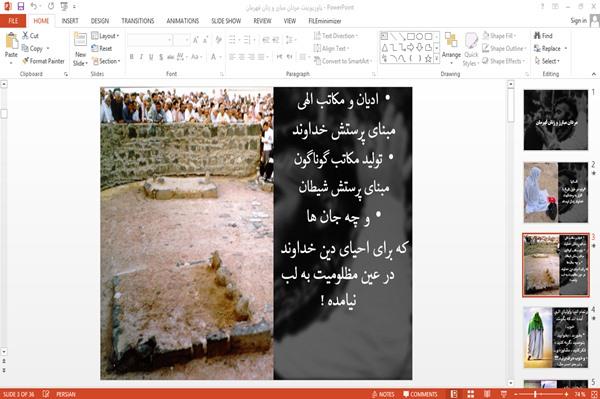Click the Sign in link
This screenshot has width=600, height=399.
click(578, 21)
